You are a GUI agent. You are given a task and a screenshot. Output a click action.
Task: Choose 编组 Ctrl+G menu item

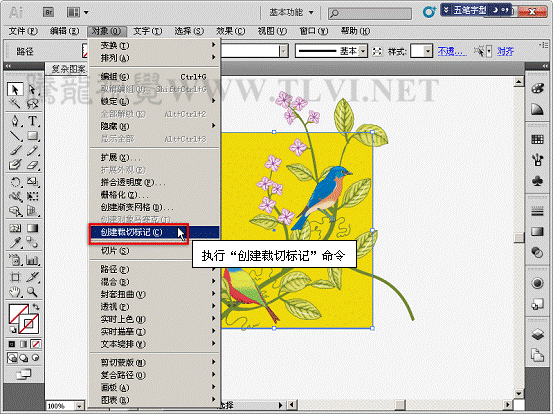coord(154,77)
